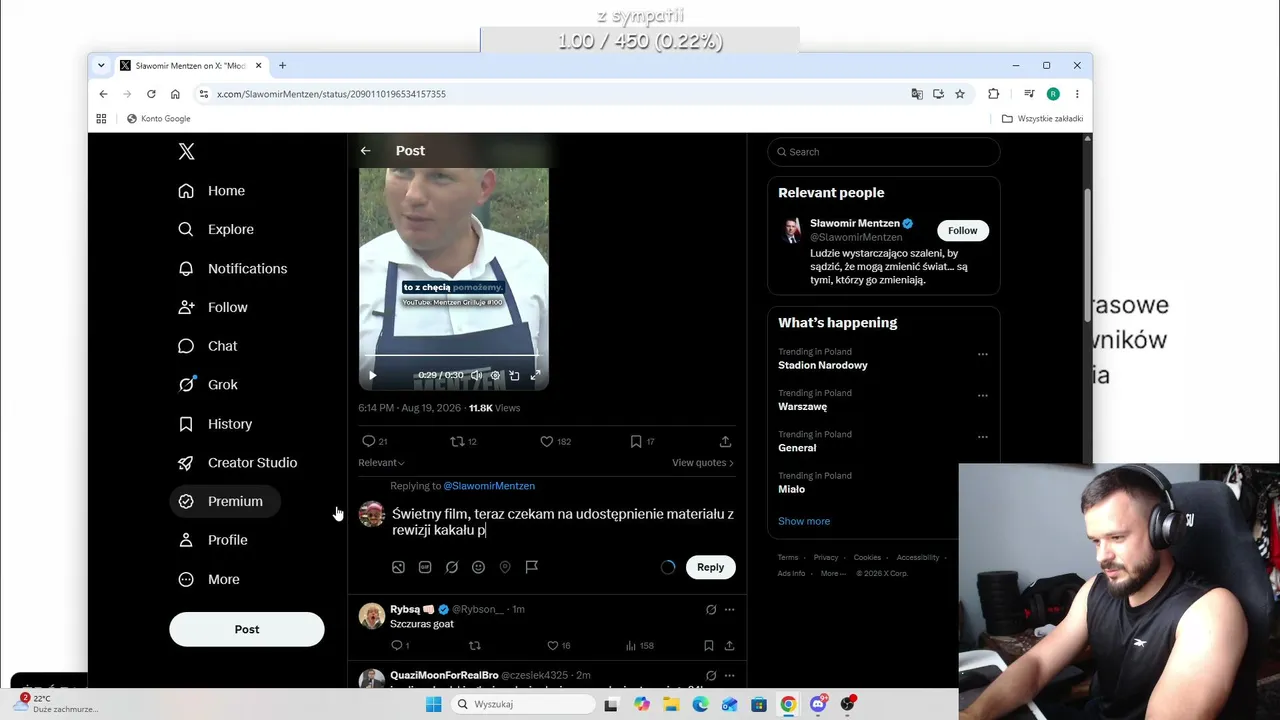Open Notifications in the sidebar
Viewport: 1280px width, 720px height.
click(x=232, y=268)
